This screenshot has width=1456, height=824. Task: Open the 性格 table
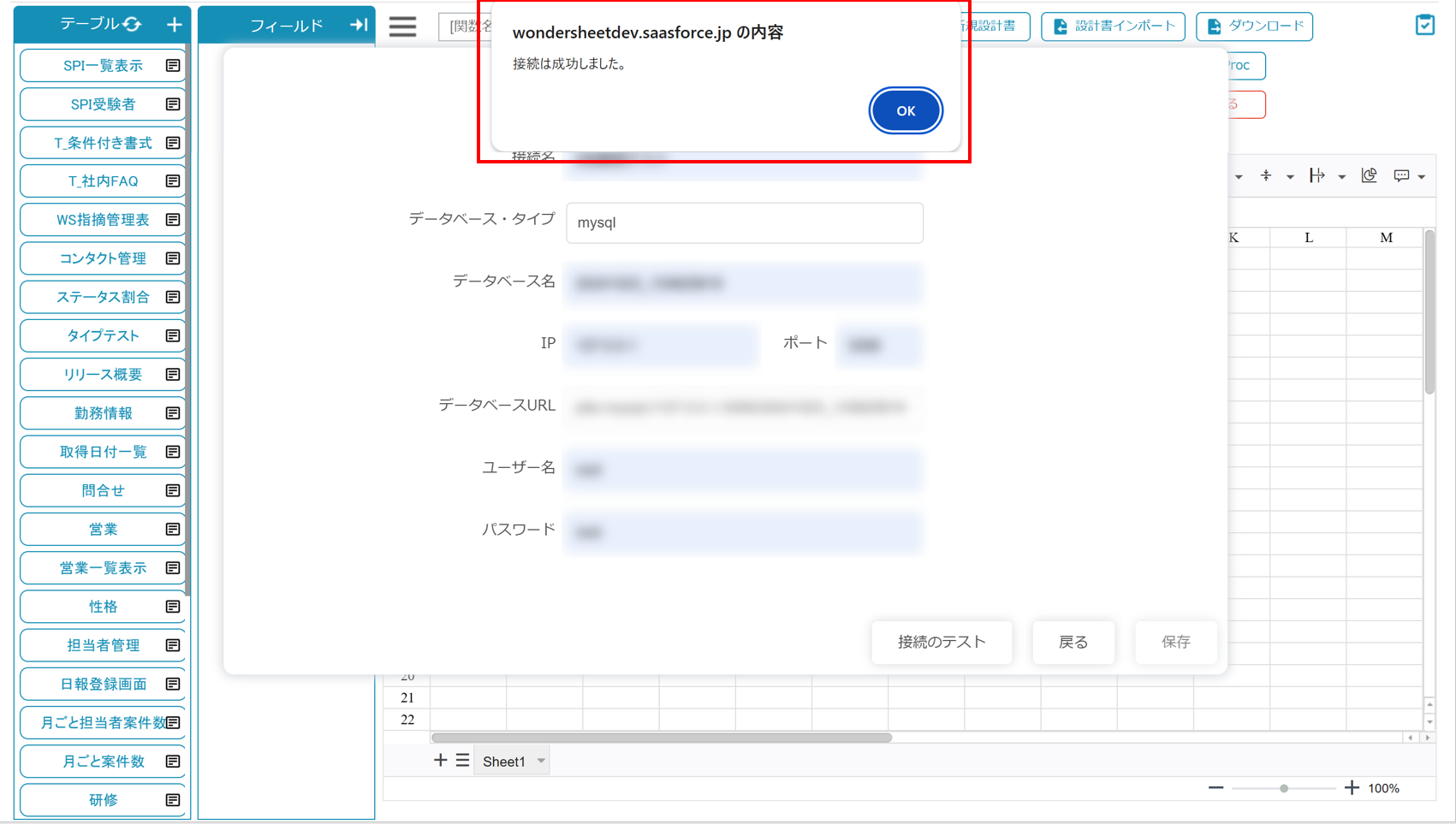coord(103,607)
